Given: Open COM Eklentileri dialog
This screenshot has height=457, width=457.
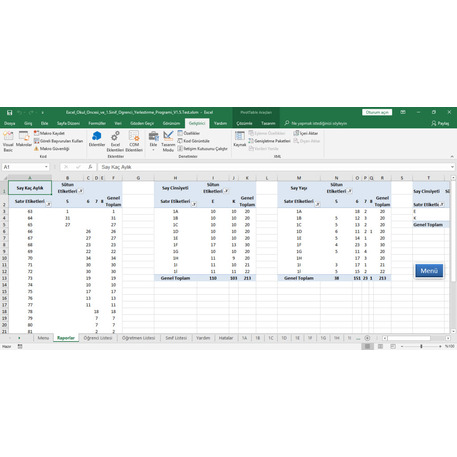Looking at the screenshot, I should (x=134, y=141).
